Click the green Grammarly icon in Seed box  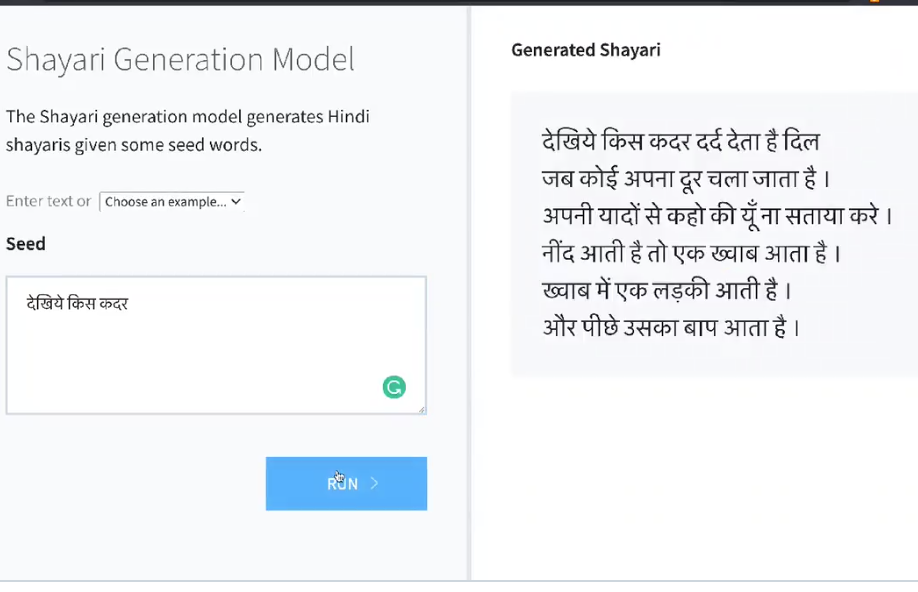click(x=394, y=387)
